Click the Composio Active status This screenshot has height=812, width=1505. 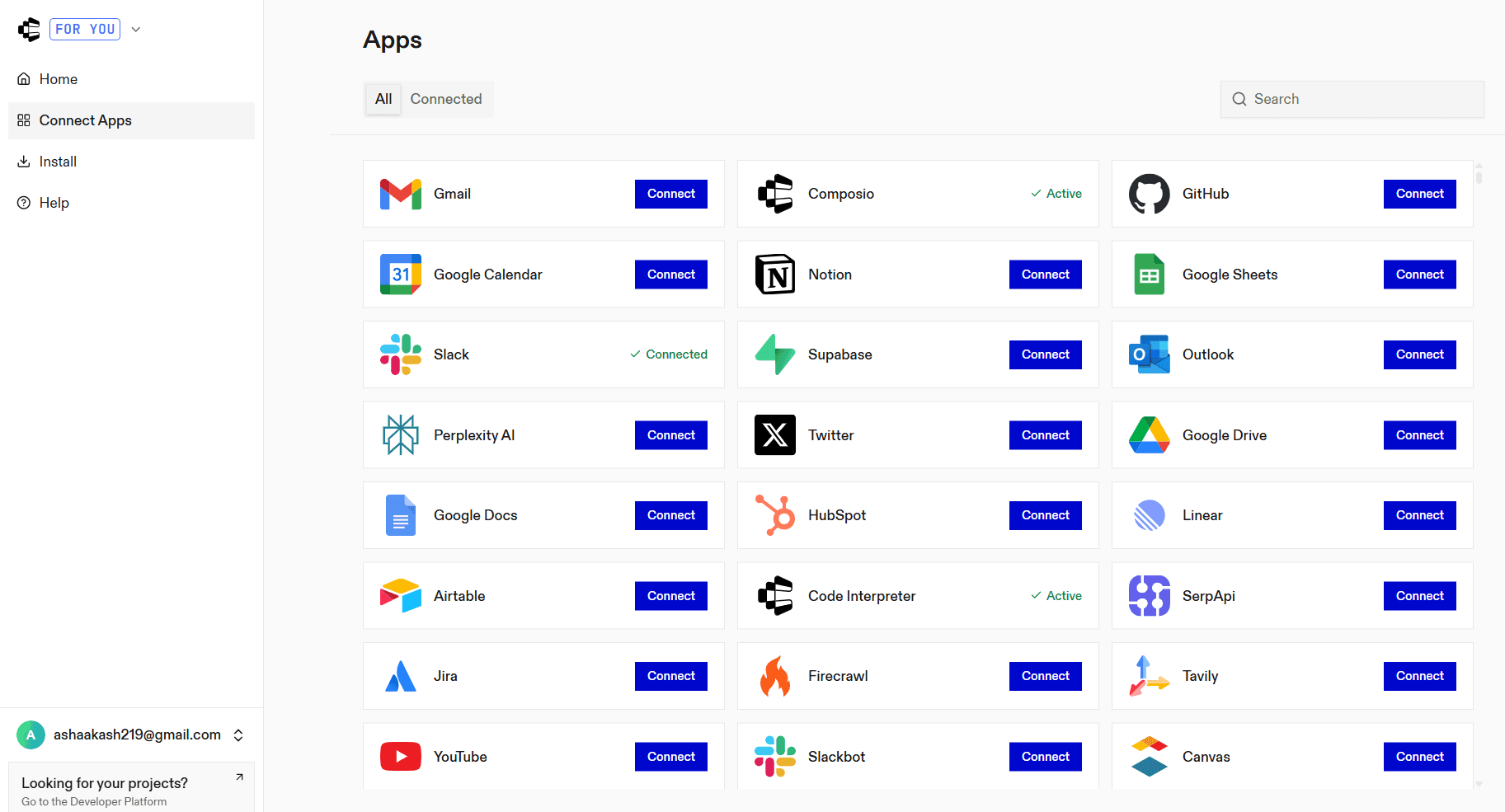tap(1056, 194)
